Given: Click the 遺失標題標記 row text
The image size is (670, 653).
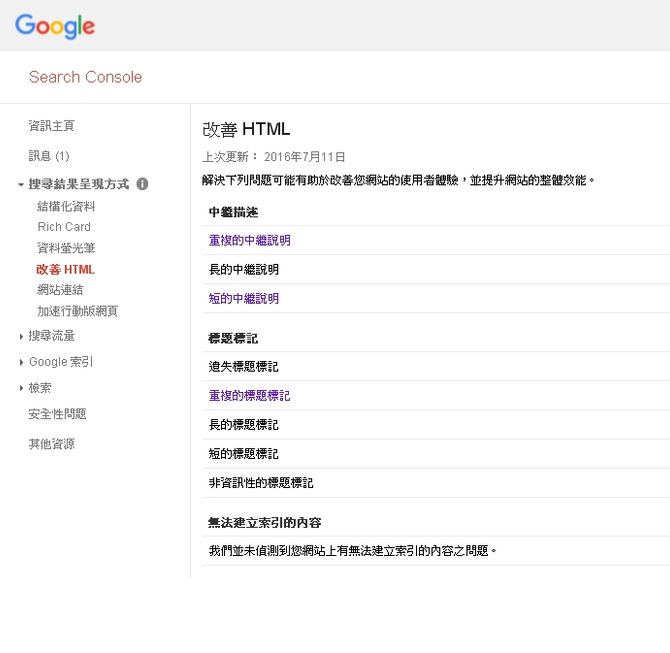Looking at the screenshot, I should pos(244,366).
